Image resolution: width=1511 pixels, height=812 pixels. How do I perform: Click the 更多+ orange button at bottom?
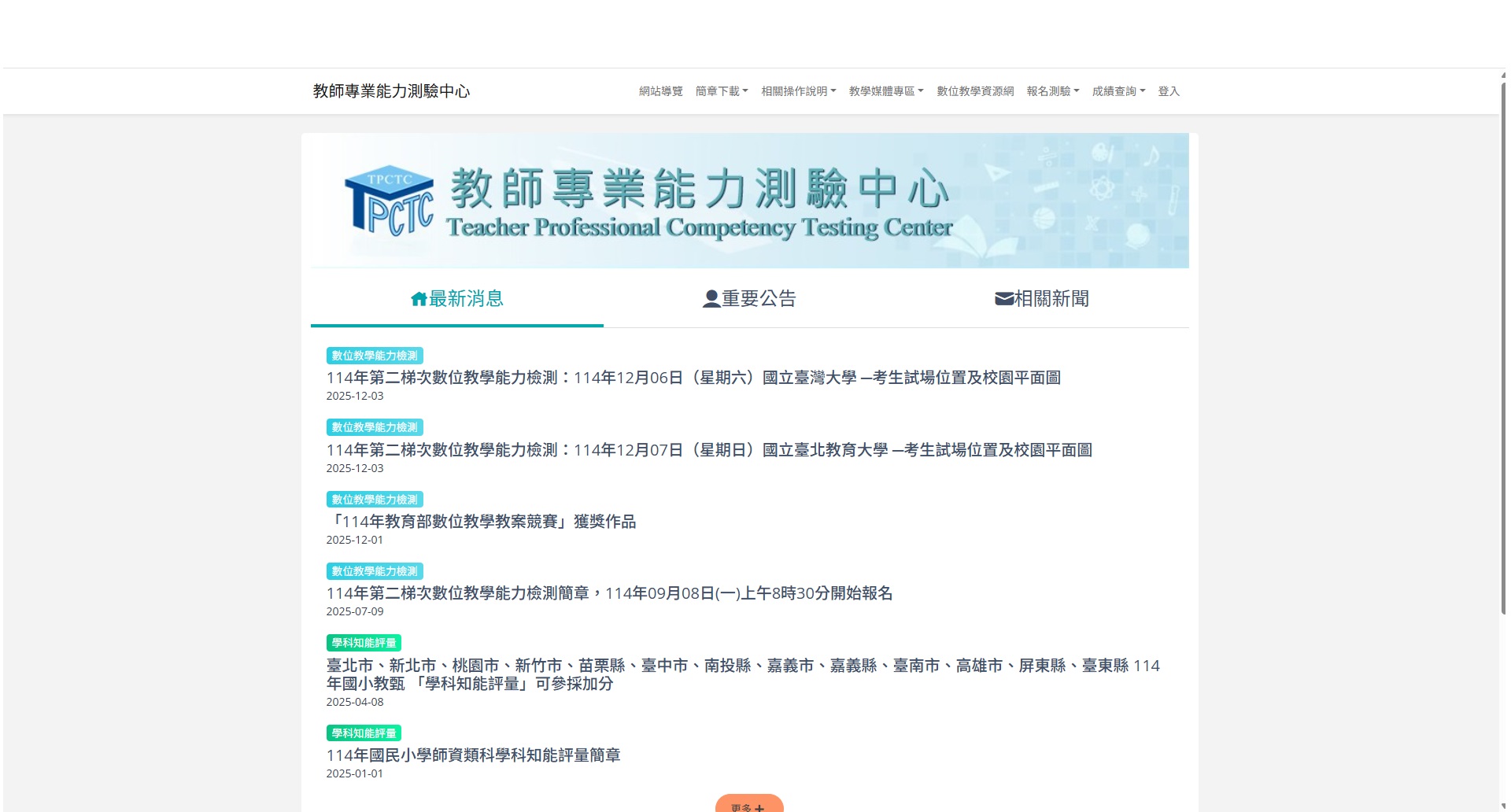click(748, 805)
